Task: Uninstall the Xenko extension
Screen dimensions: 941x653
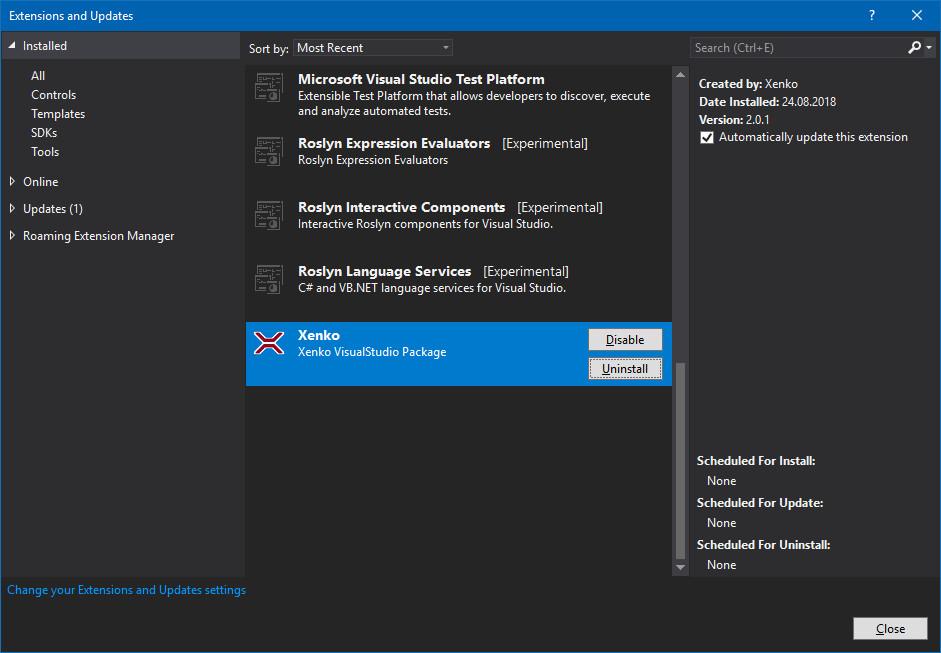Action: (x=625, y=369)
